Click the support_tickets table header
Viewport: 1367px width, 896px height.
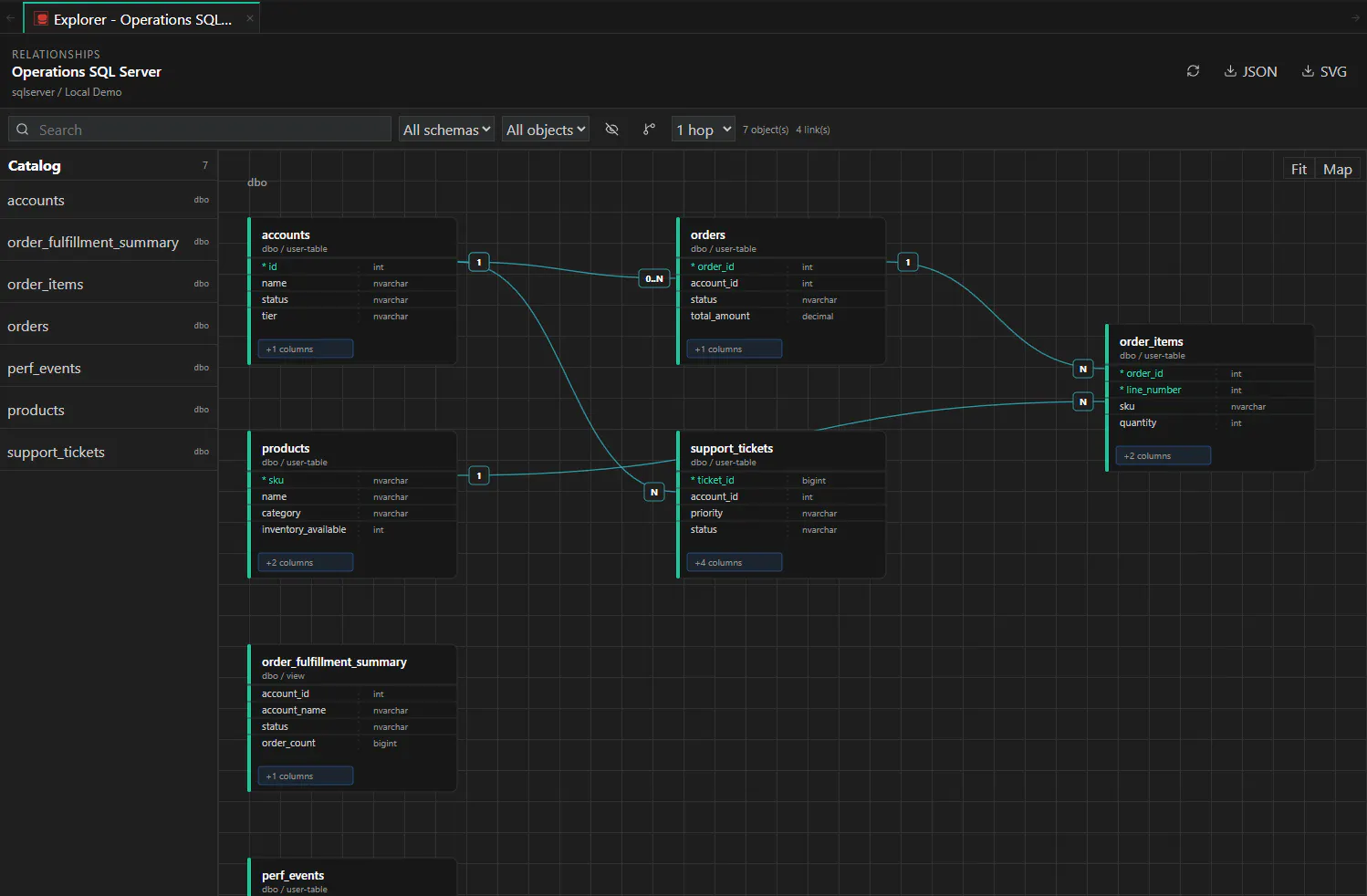coord(782,453)
